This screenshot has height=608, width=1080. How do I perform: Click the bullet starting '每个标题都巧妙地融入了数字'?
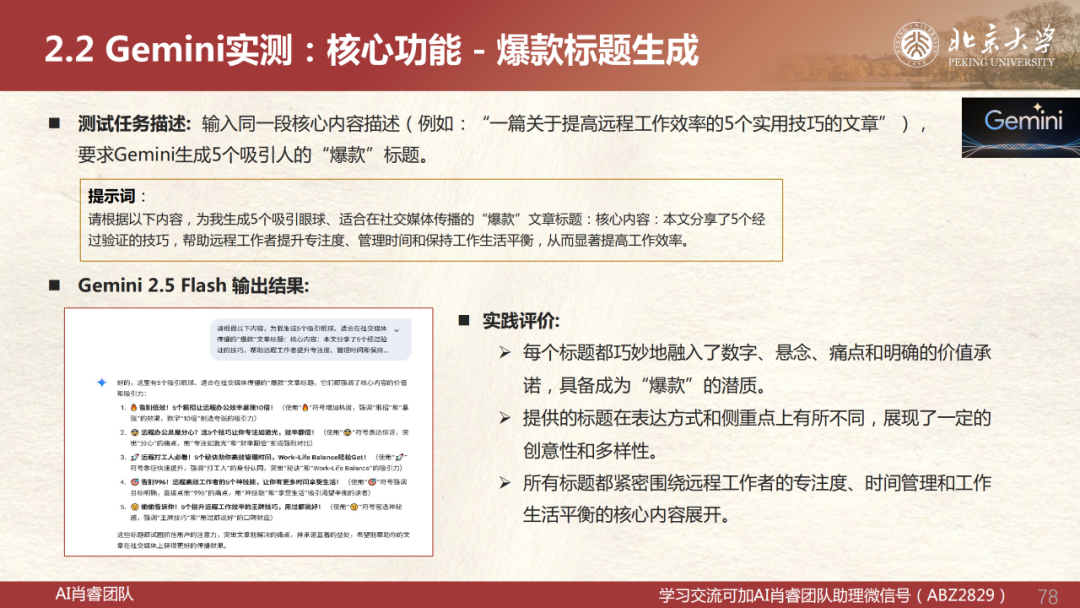point(756,368)
